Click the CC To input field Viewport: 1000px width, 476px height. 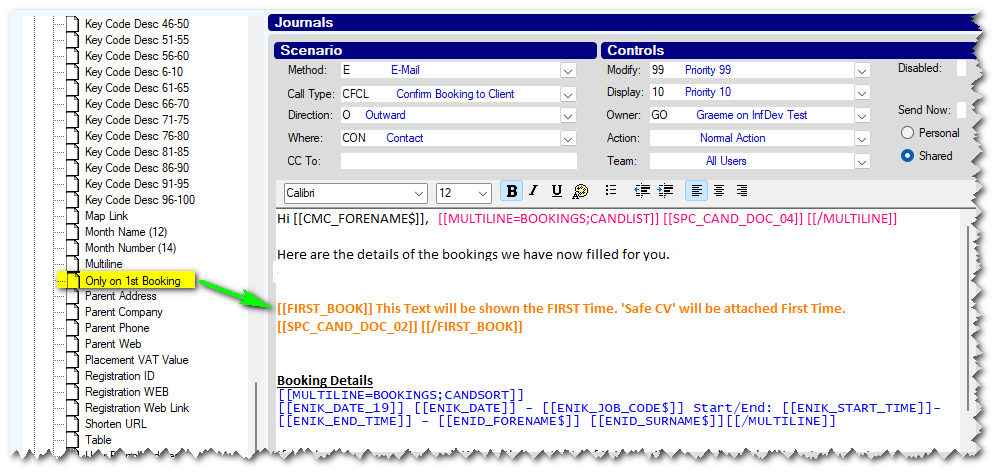[x=458, y=161]
